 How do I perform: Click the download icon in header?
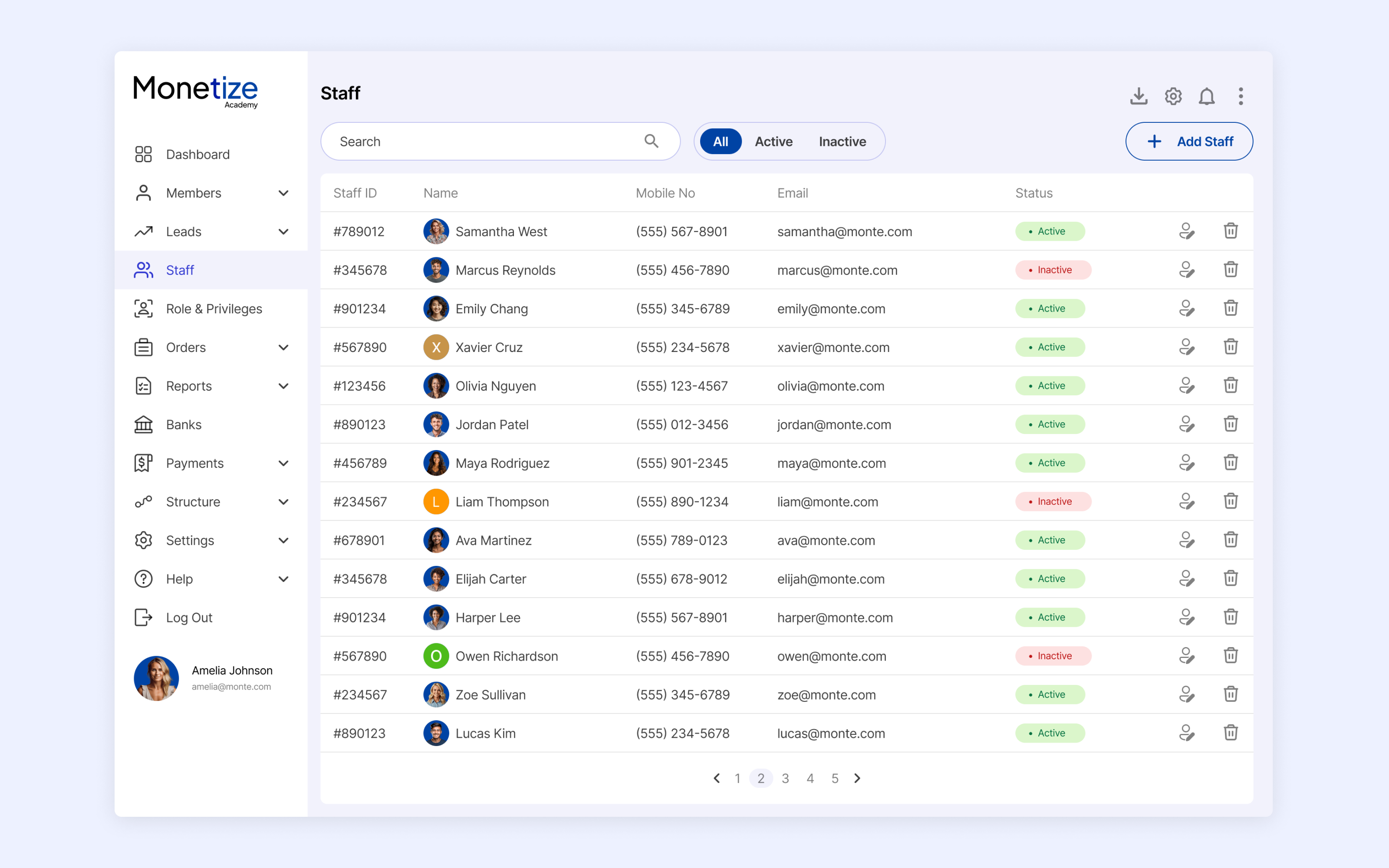point(1139,96)
